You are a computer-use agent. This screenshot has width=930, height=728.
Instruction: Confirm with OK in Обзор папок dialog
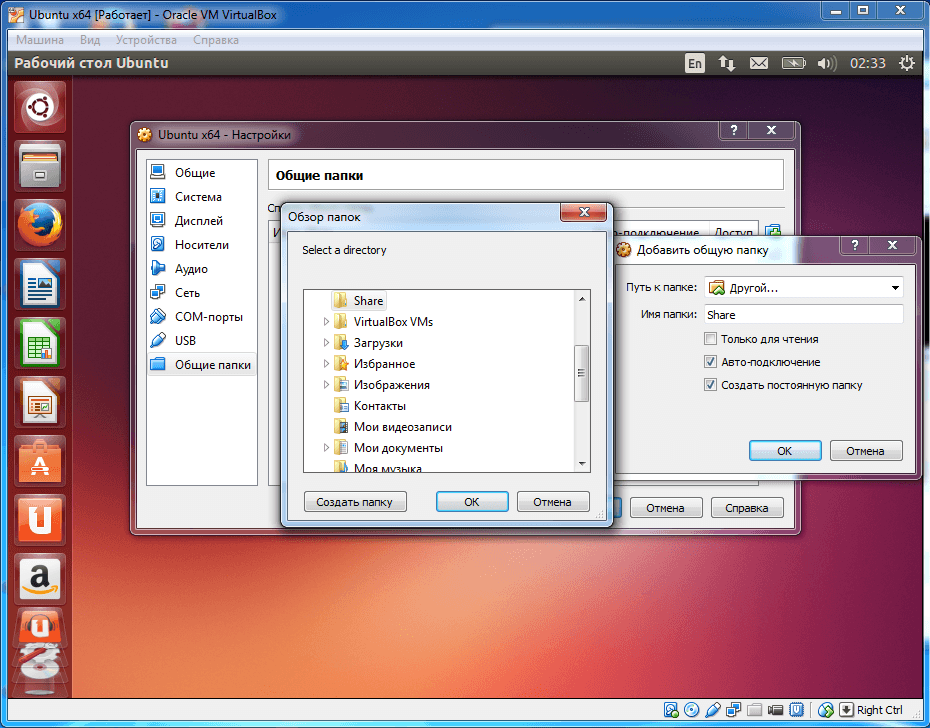pos(472,502)
